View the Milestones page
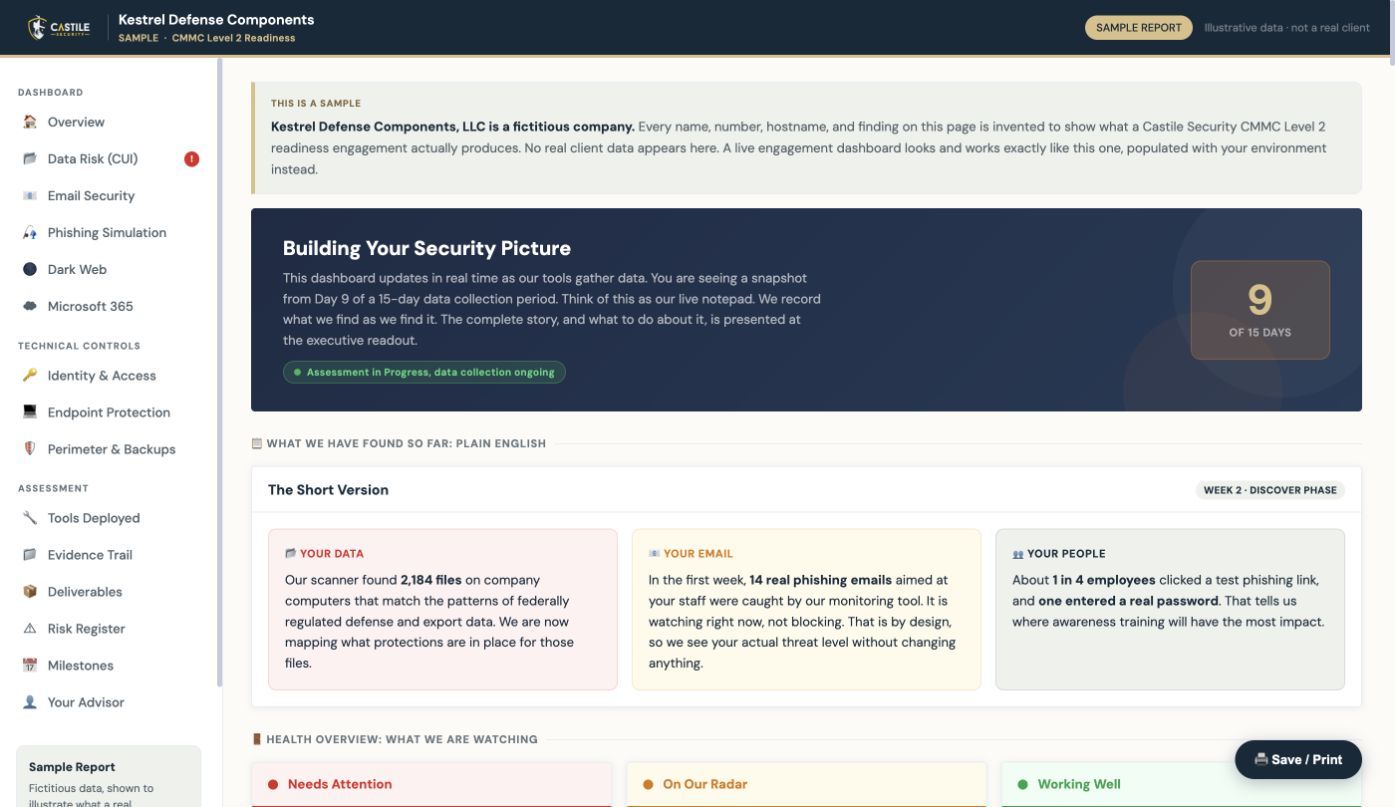This screenshot has width=1395, height=807. click(x=109, y=666)
